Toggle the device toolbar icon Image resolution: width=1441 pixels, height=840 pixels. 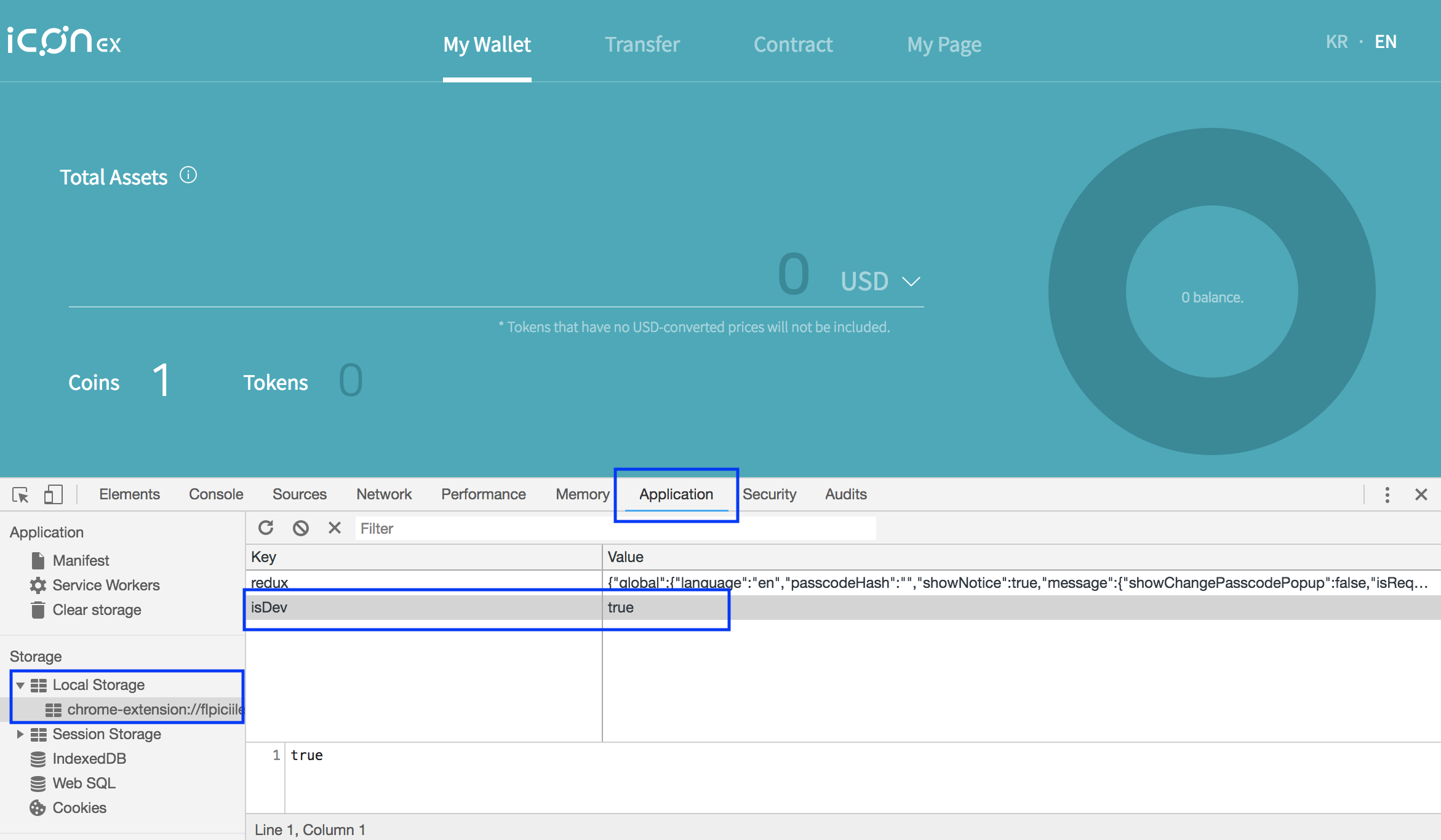[54, 494]
